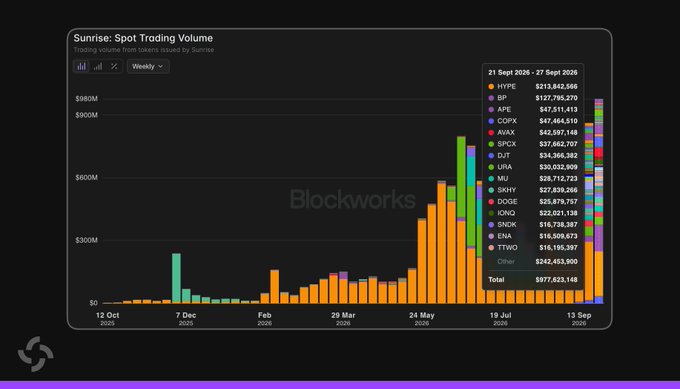Click the APE value $47,511,413
The image size is (680, 389).
pos(558,110)
